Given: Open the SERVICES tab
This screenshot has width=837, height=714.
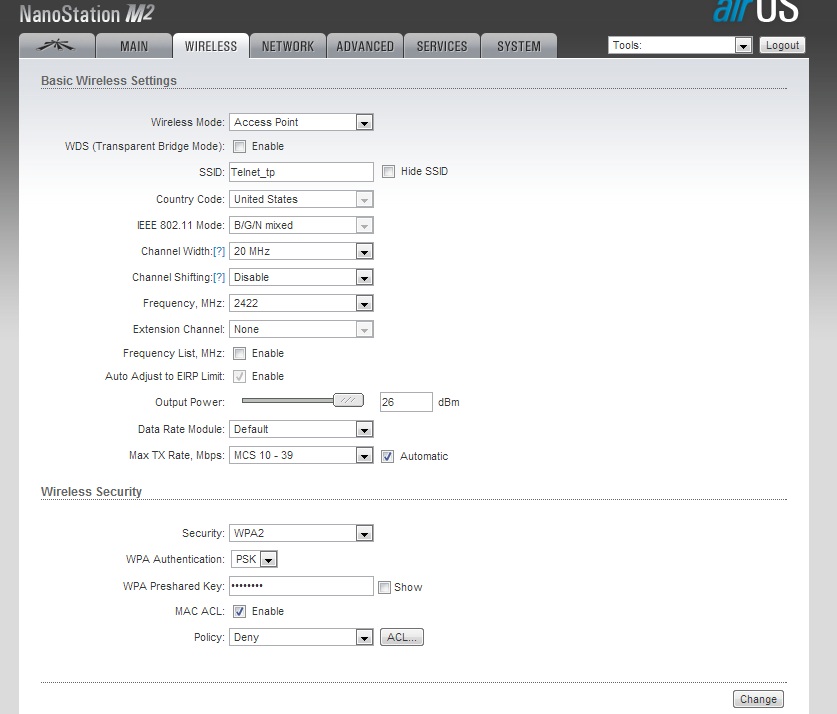Looking at the screenshot, I should pos(441,46).
